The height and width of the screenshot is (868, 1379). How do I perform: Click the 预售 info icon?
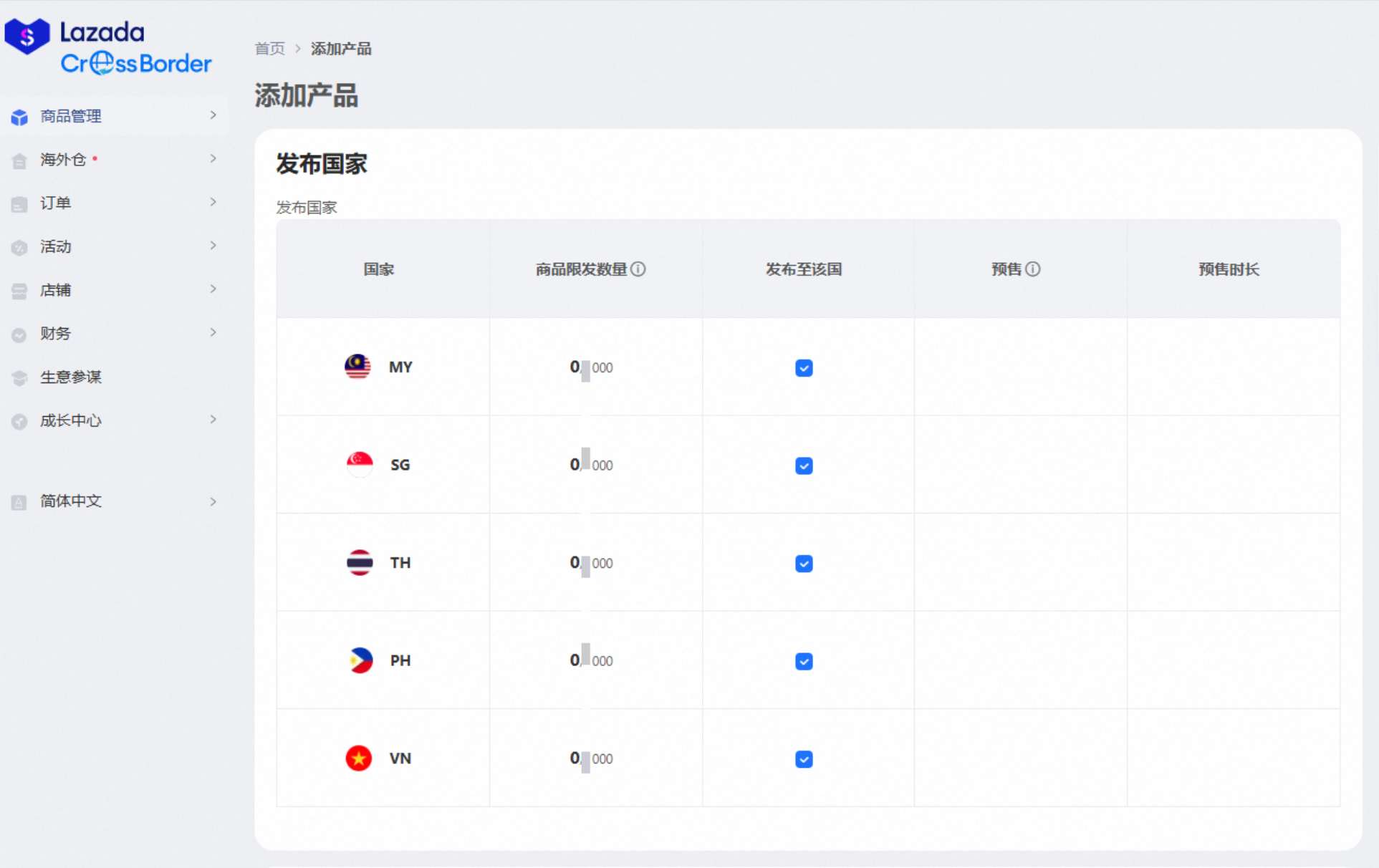pyautogui.click(x=1032, y=269)
